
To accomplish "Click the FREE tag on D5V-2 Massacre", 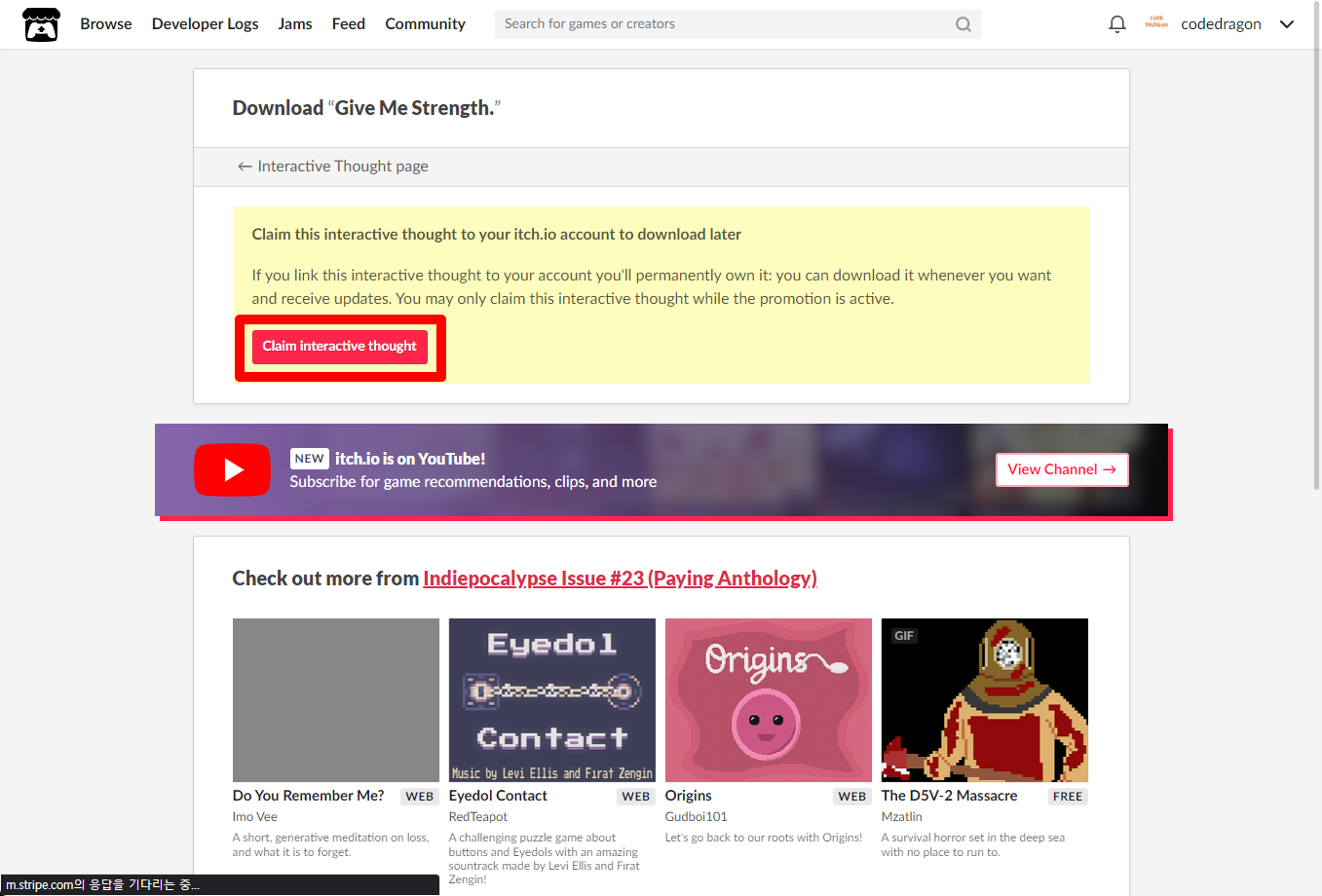I will [x=1068, y=797].
